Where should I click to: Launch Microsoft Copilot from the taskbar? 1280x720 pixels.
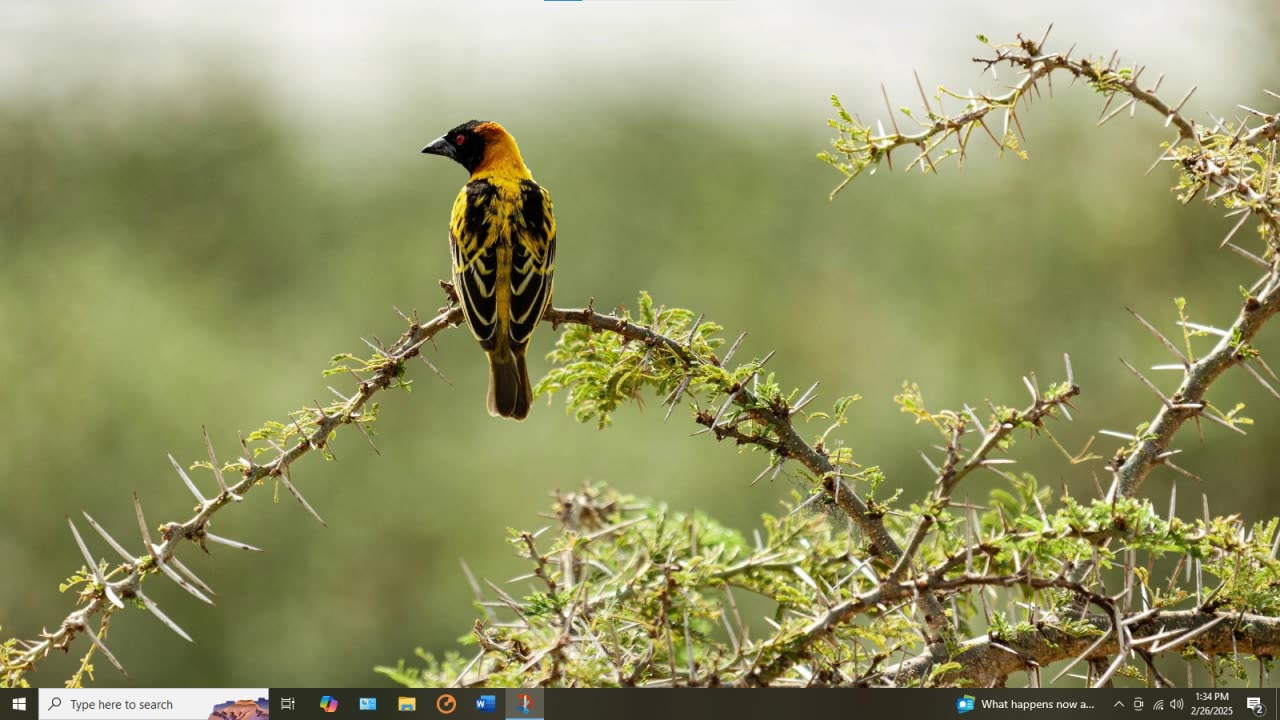[x=328, y=704]
